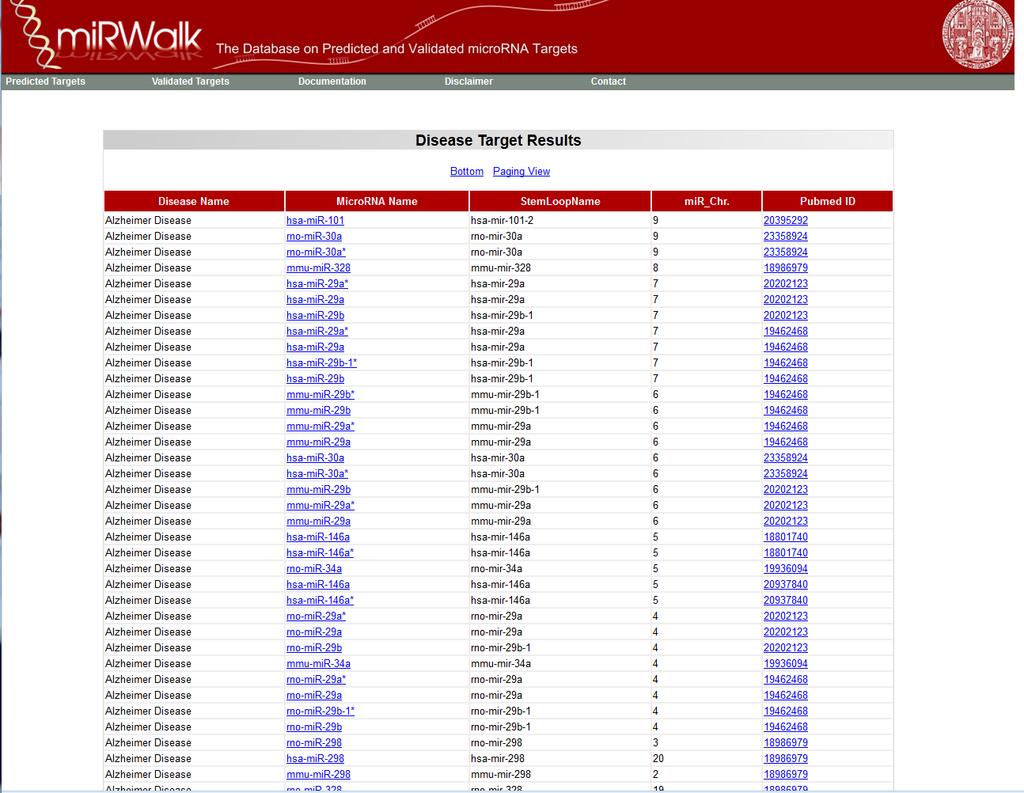
Task: Open the mmu-miR-29b* link
Action: click(320, 395)
